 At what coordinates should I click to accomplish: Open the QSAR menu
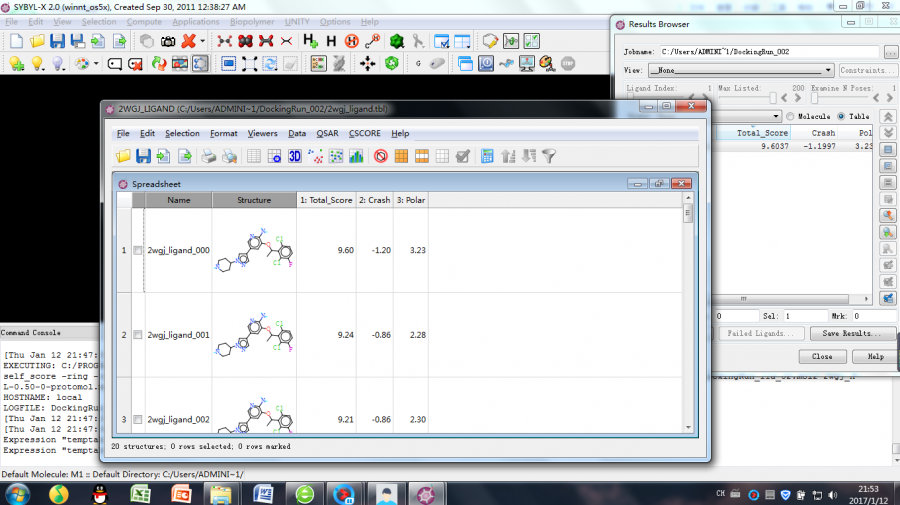pos(327,133)
